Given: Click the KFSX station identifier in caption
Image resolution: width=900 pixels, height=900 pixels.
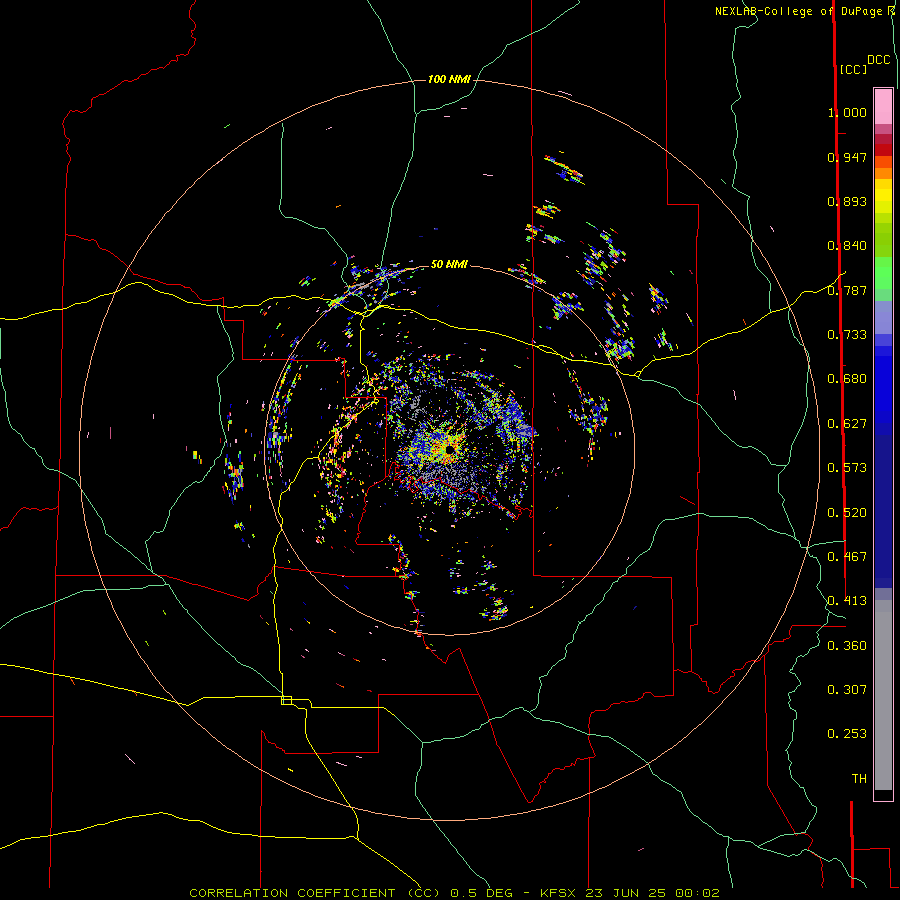Looking at the screenshot, I should point(560,893).
